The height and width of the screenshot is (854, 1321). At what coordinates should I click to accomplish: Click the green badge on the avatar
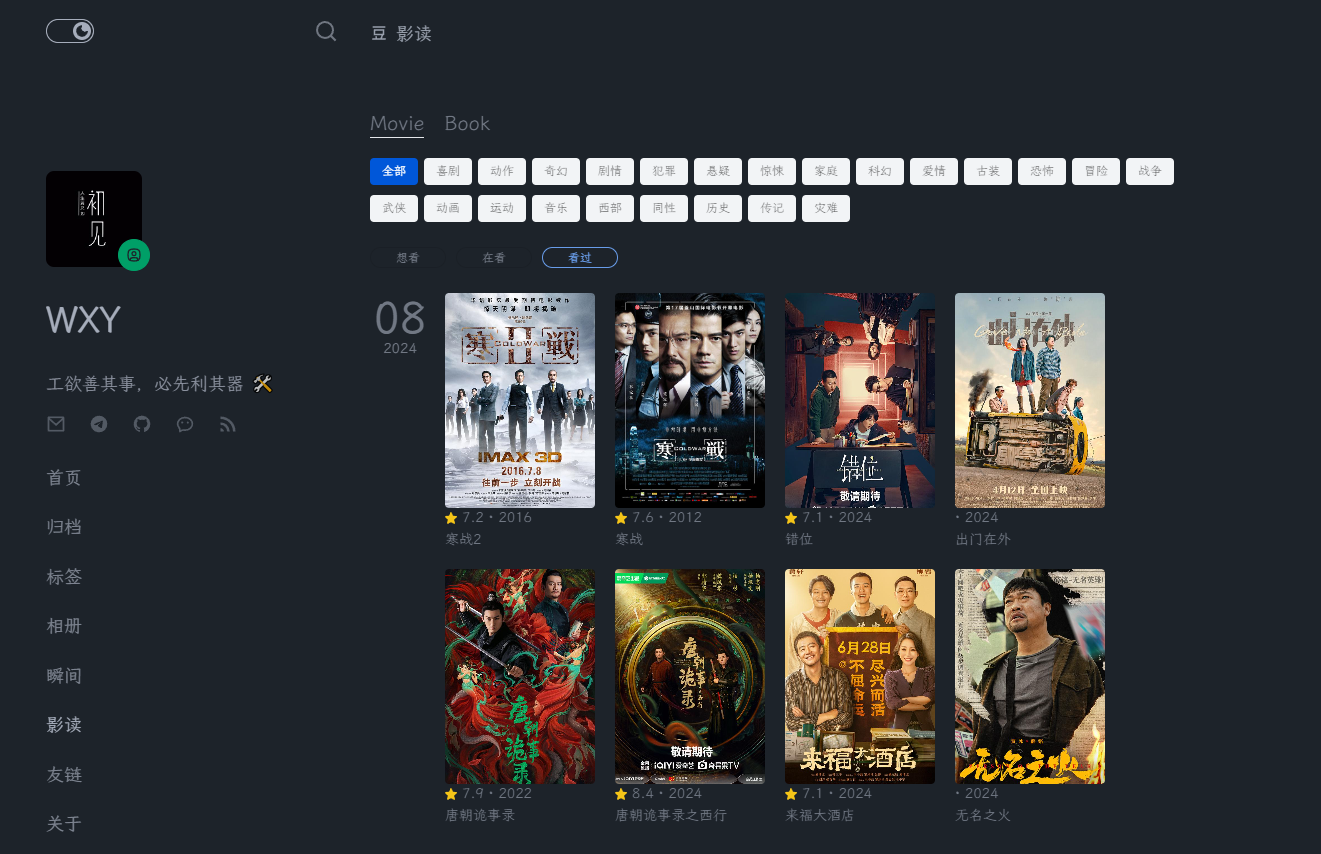134,255
